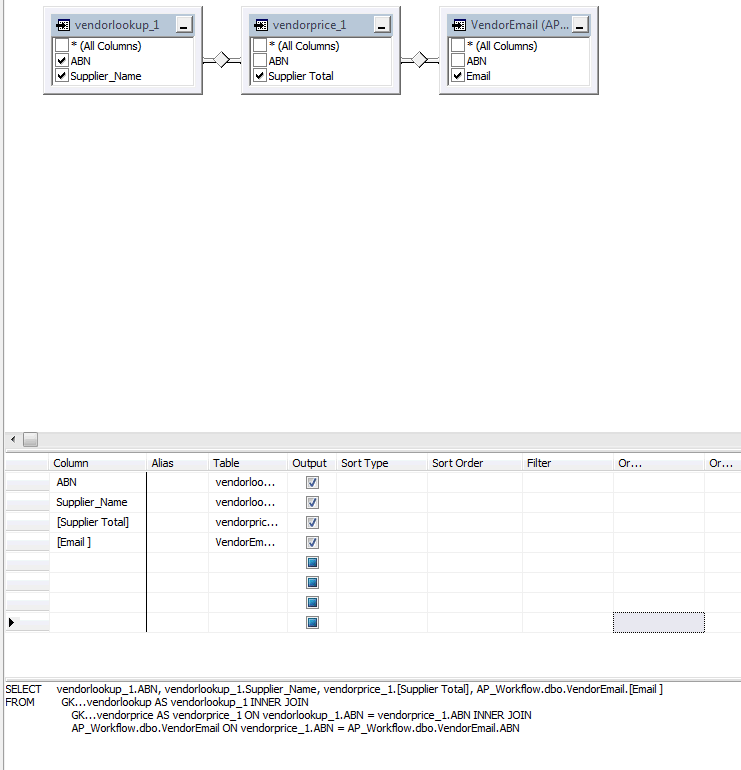Minimize the vendorlookup_1 table box
The height and width of the screenshot is (770, 741).
coord(184,25)
